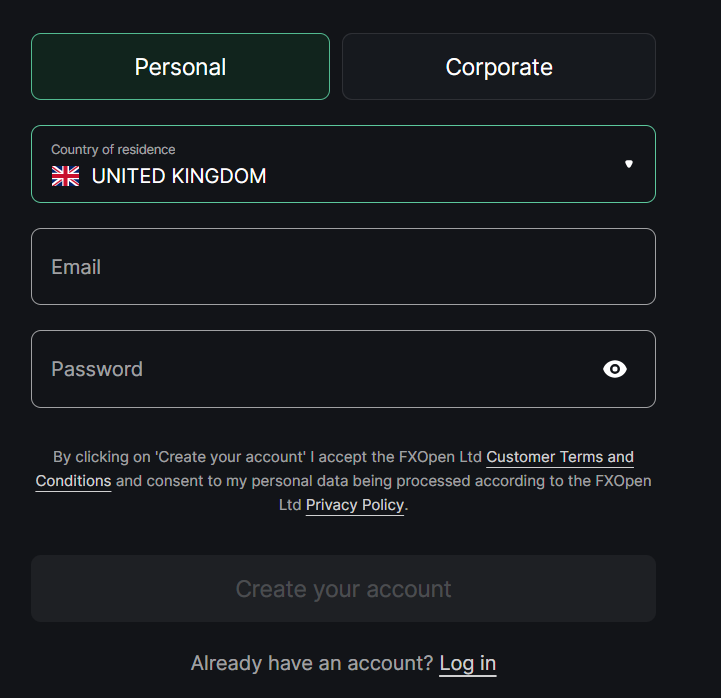Screen dimensions: 721x698
Task: Expand the country list using the arrow
Action: point(629,164)
